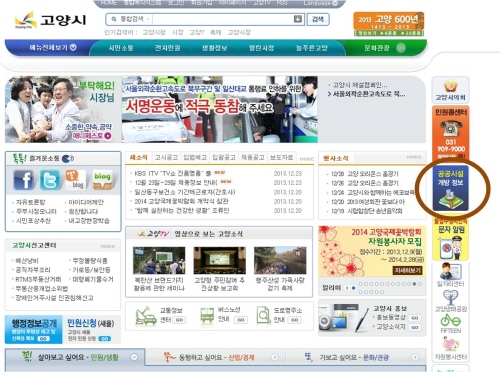500x372 pixels.
Task: Open the green blog icon
Action: pyautogui.click(x=102, y=180)
